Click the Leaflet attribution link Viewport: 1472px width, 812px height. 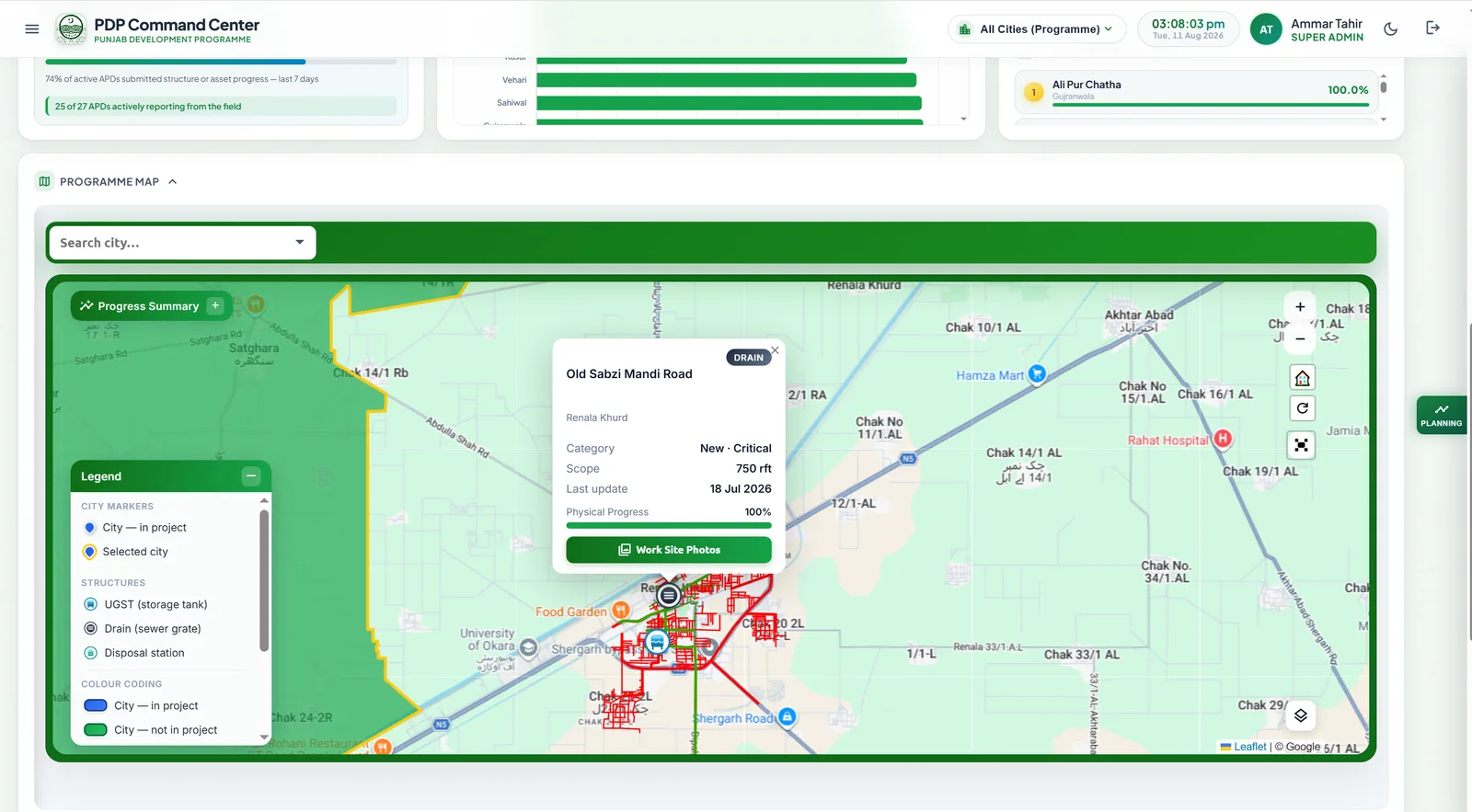click(x=1249, y=747)
